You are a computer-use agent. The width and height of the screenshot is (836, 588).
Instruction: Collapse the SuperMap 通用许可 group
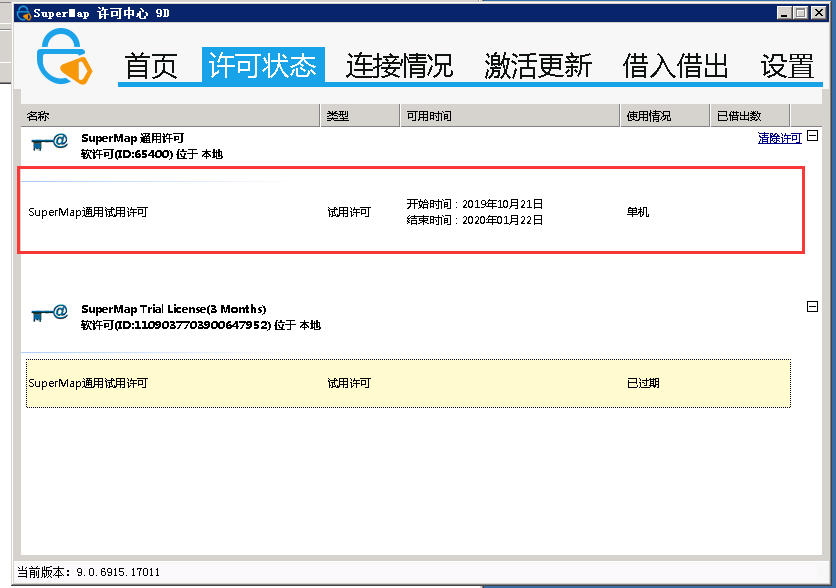coord(813,136)
